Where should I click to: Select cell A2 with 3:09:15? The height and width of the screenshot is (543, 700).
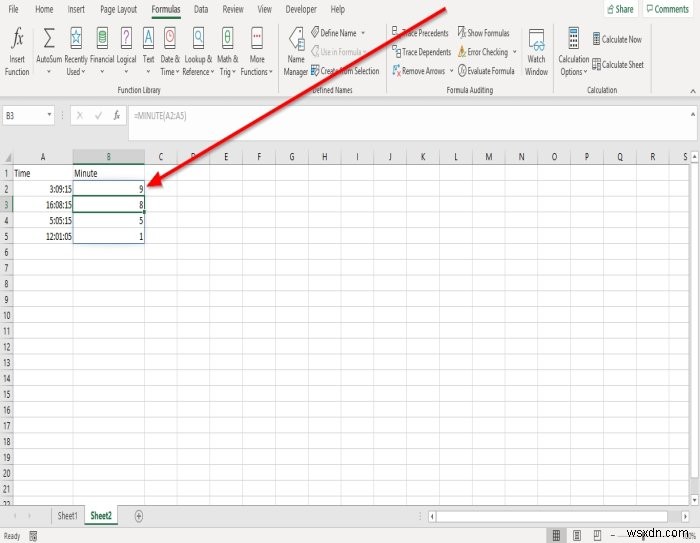pyautogui.click(x=43, y=189)
